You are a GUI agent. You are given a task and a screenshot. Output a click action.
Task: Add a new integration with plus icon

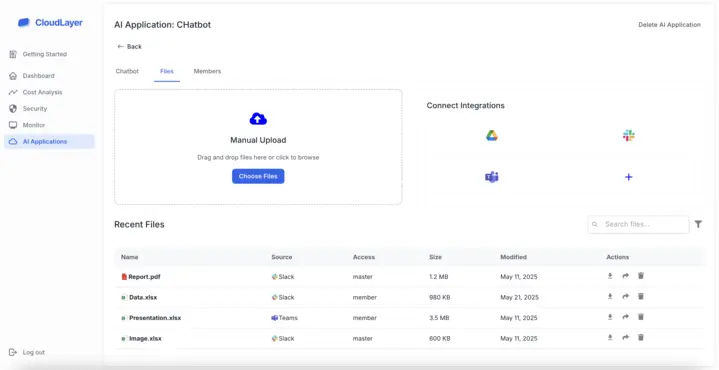point(629,177)
